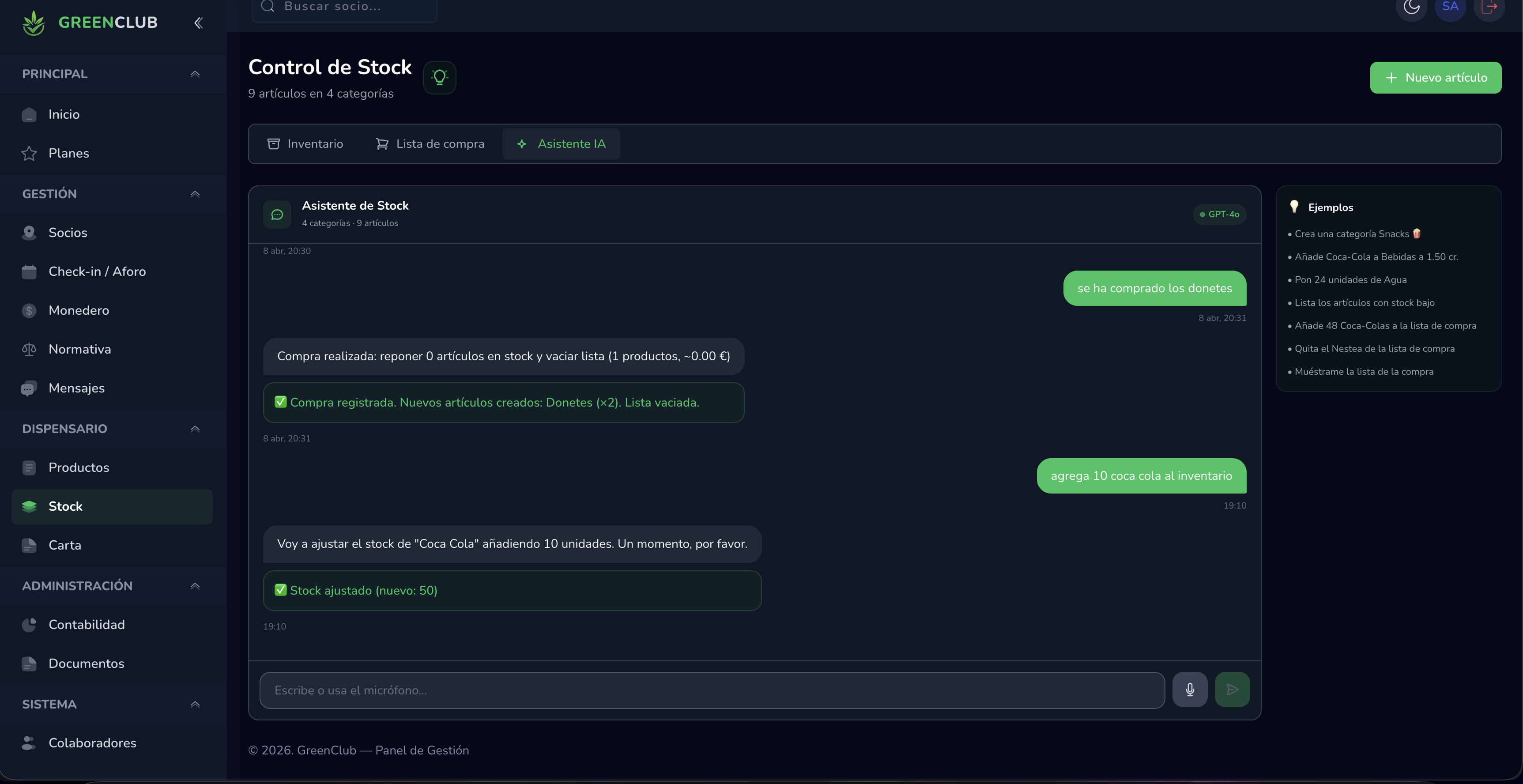Activate the microphone input for the assistant
Screen dimensions: 1523x784
click(1190, 690)
